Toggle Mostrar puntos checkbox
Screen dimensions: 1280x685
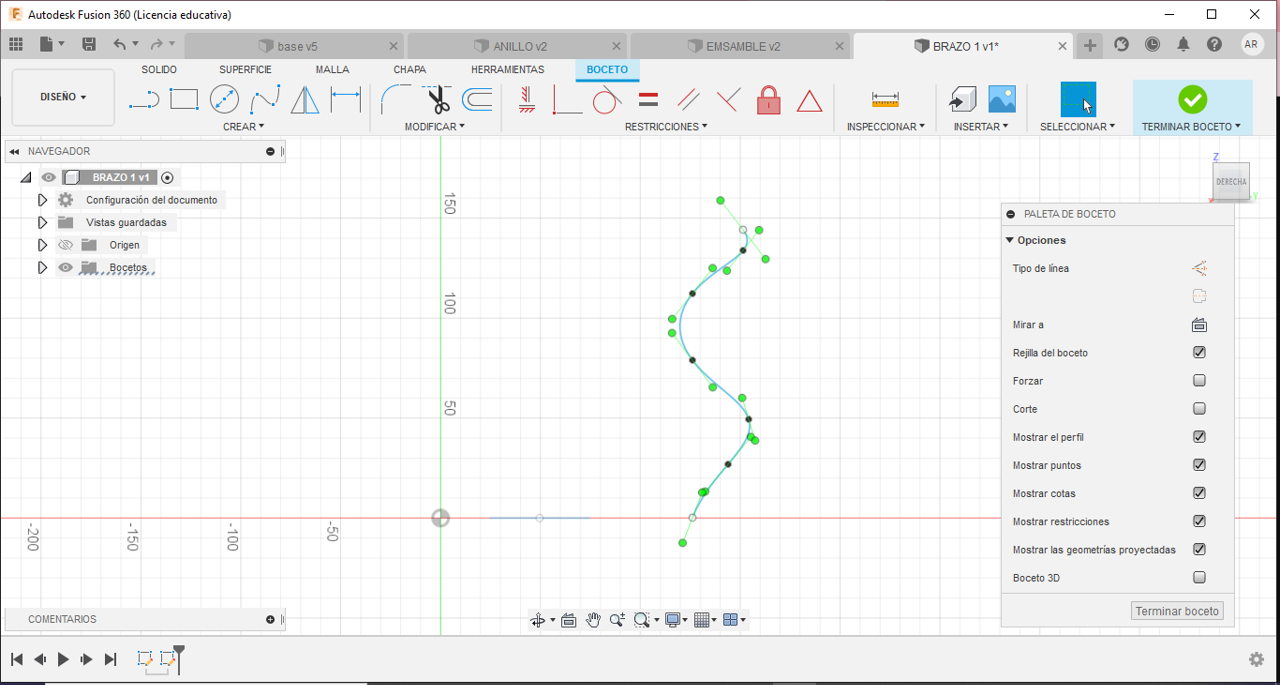tap(1199, 465)
